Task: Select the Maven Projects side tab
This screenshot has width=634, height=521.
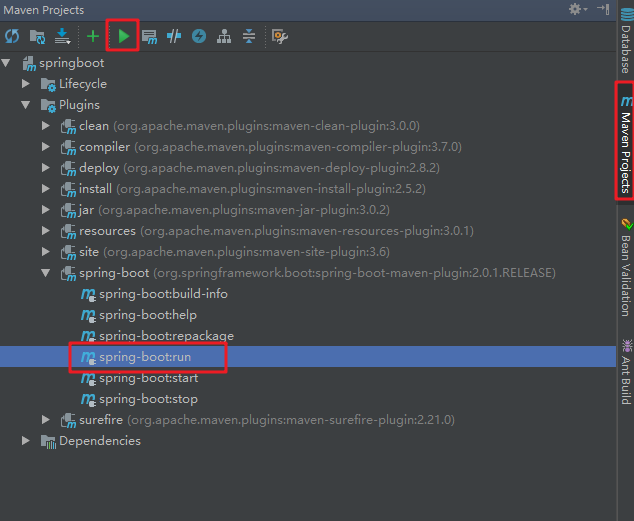Action: point(626,144)
